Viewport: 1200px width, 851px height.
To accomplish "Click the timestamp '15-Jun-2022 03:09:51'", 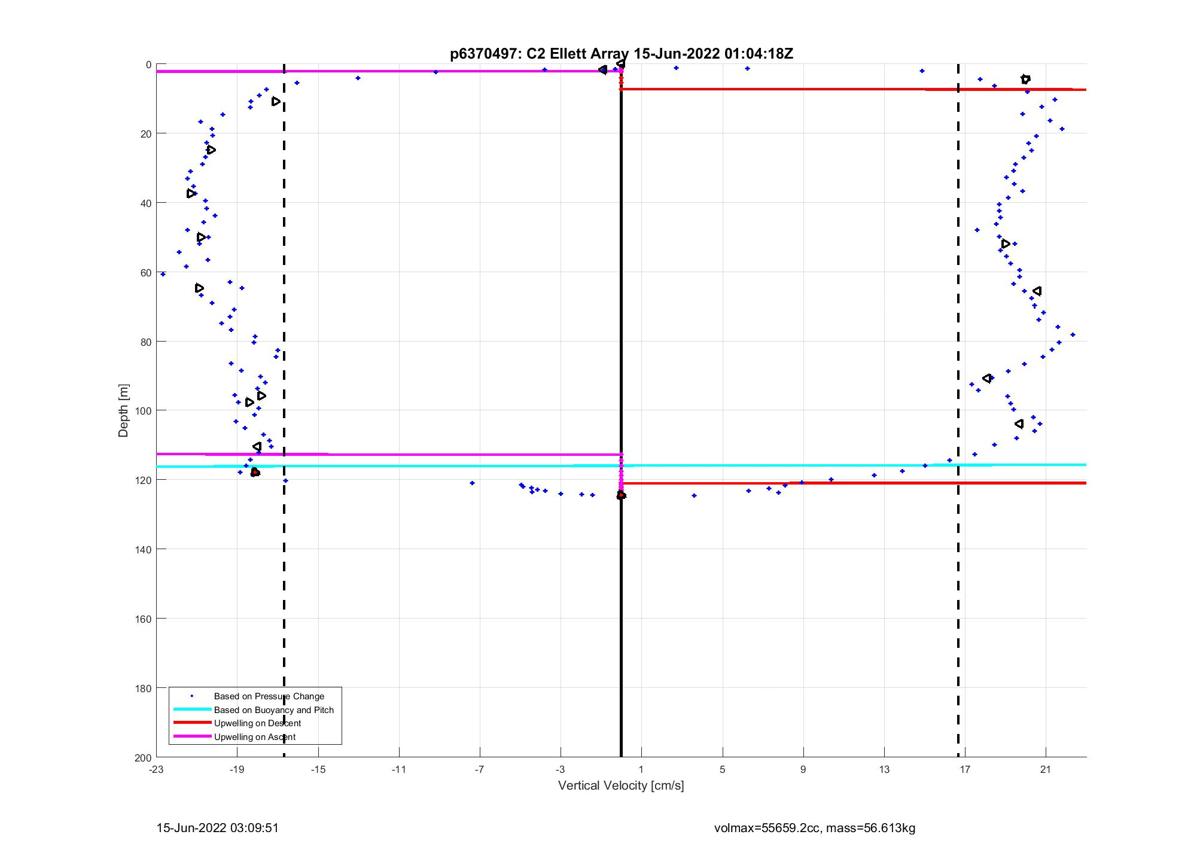I will point(218,829).
